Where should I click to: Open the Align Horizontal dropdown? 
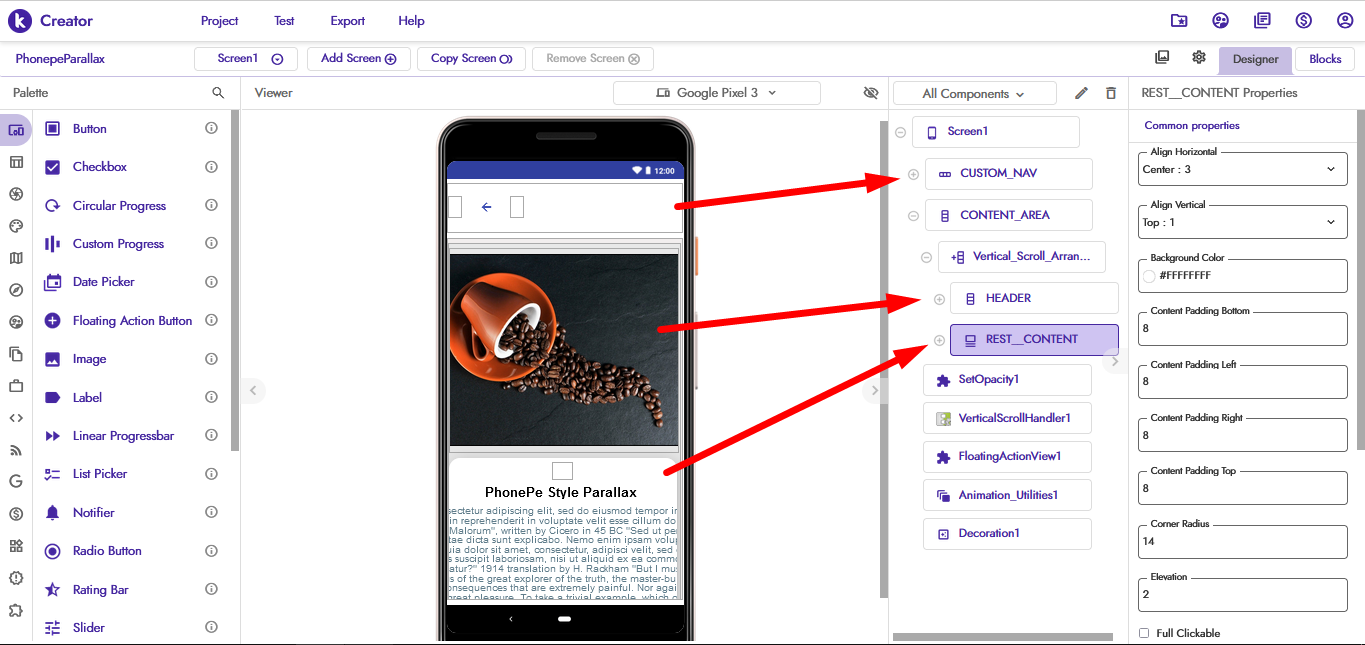coord(1242,170)
